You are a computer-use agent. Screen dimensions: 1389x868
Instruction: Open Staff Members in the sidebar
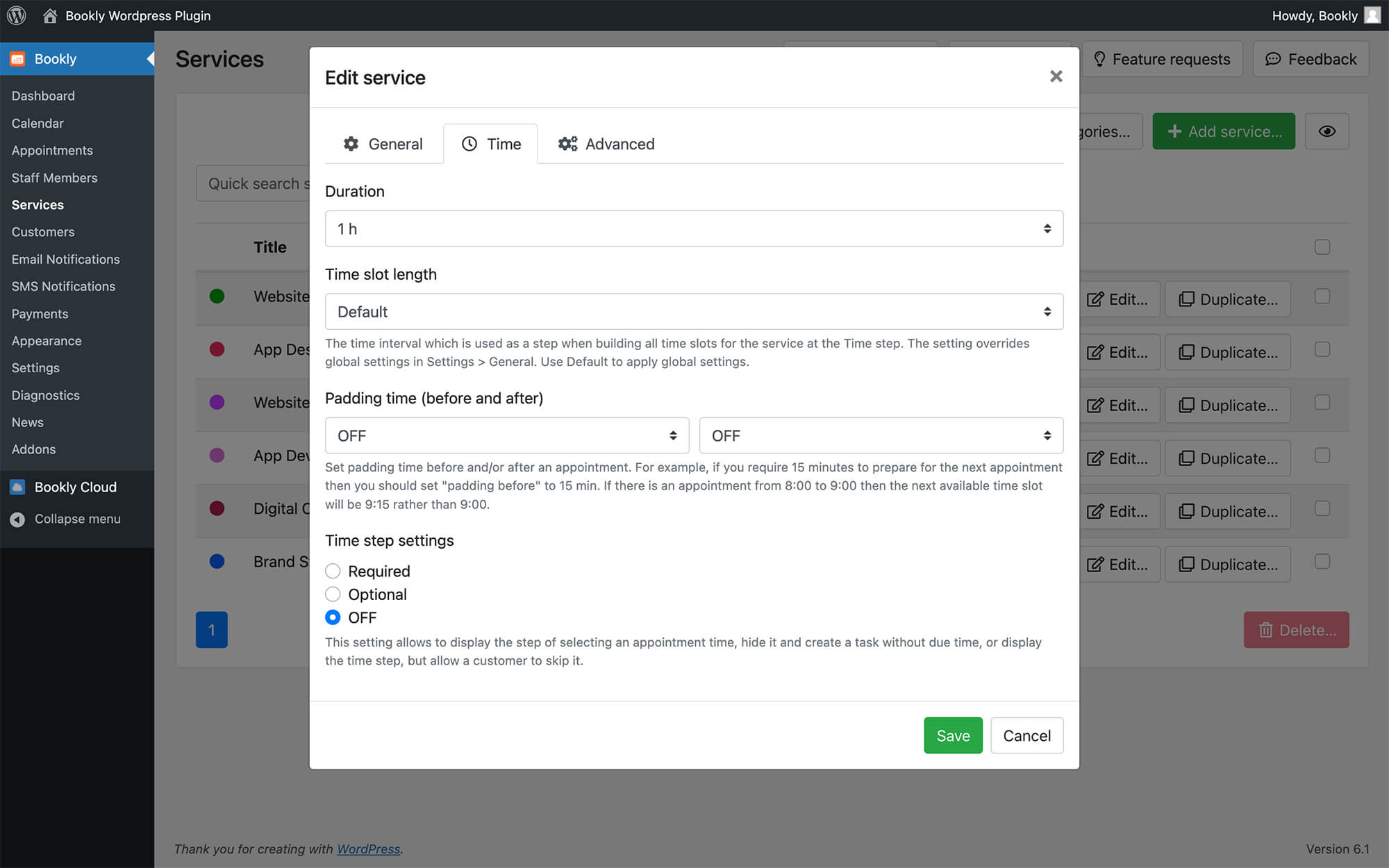click(54, 178)
